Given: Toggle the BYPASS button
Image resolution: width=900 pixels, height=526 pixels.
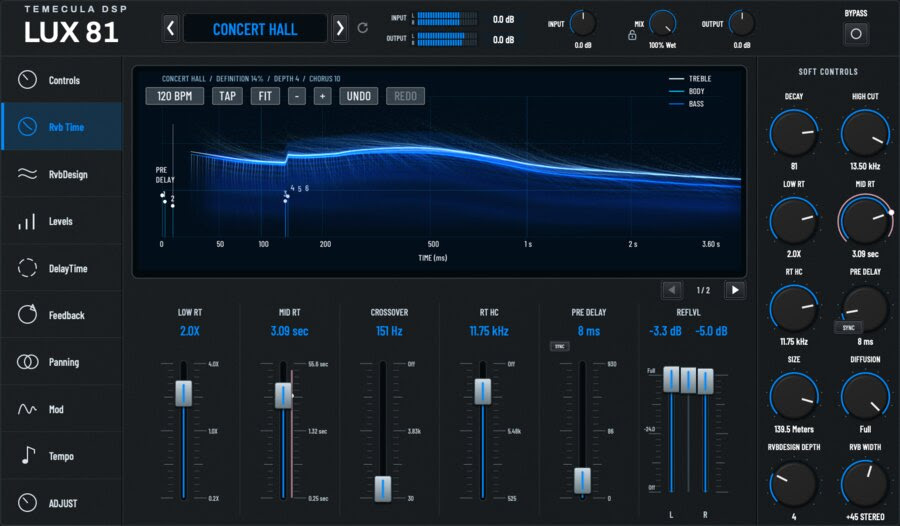Looking at the screenshot, I should pyautogui.click(x=856, y=33).
